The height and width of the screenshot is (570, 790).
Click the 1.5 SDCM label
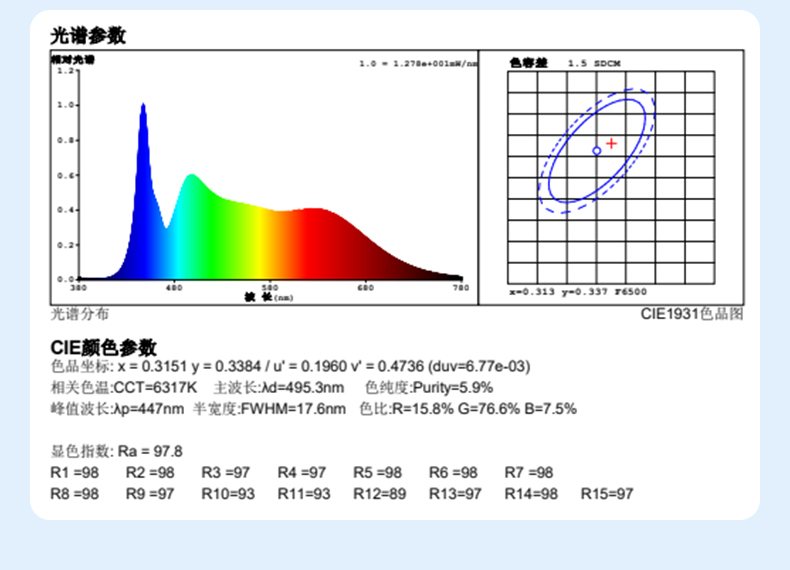pyautogui.click(x=594, y=63)
